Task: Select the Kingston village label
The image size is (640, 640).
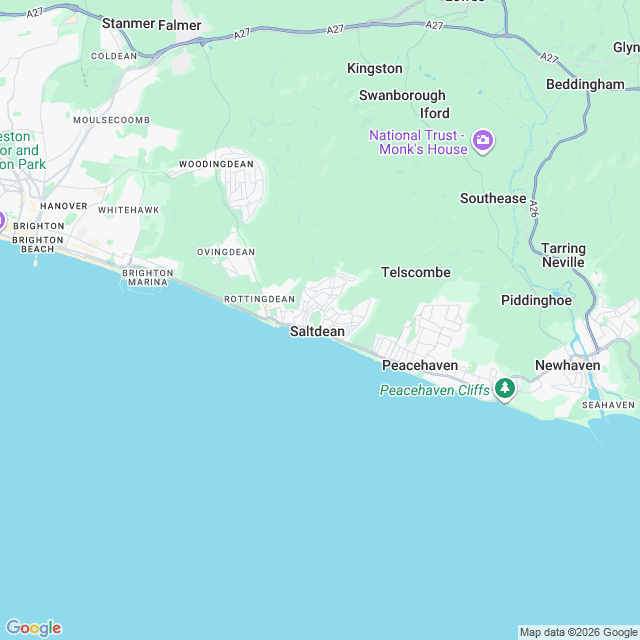Action: point(375,69)
